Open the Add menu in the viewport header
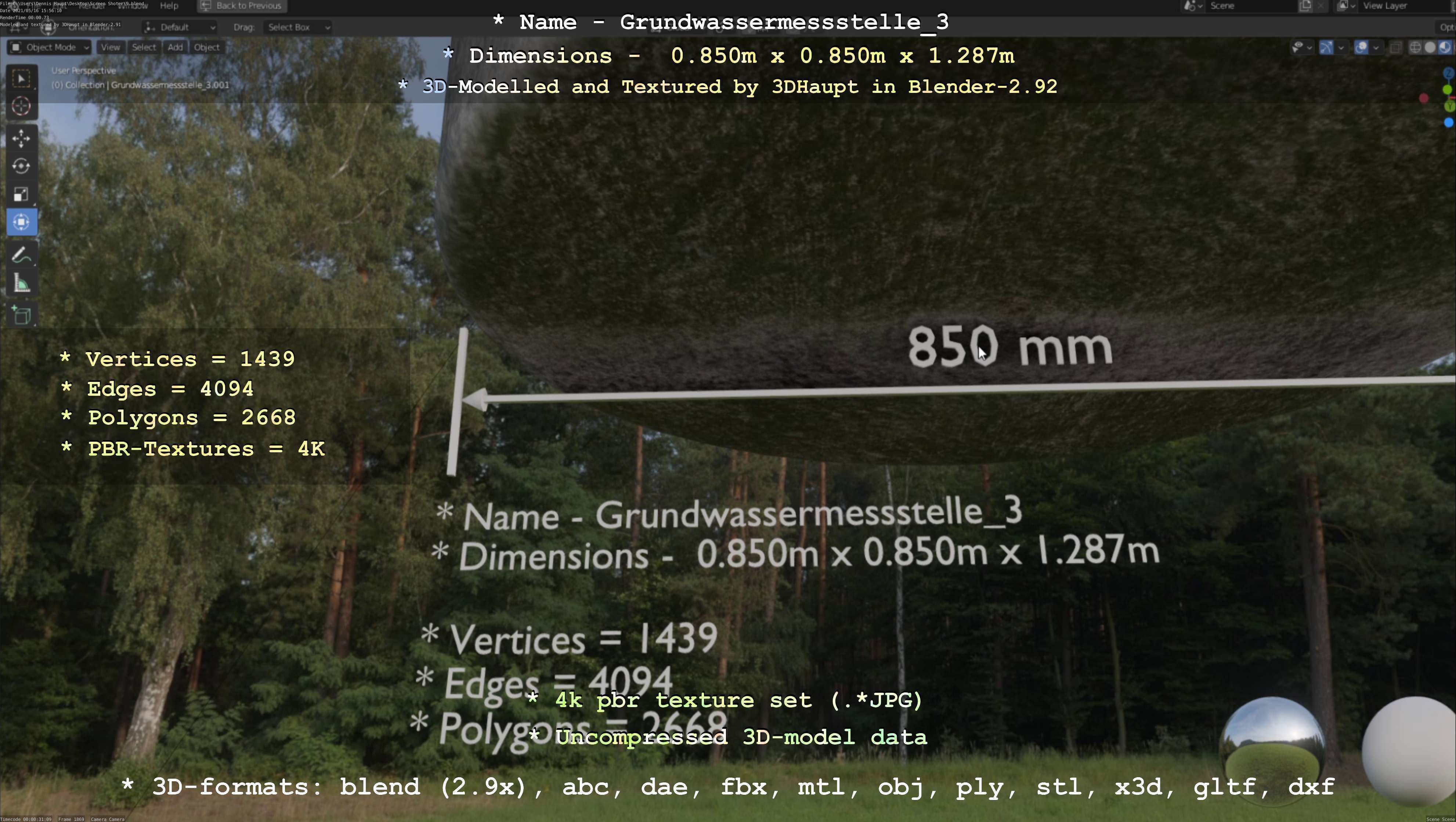Image resolution: width=1456 pixels, height=822 pixels. coord(175,47)
